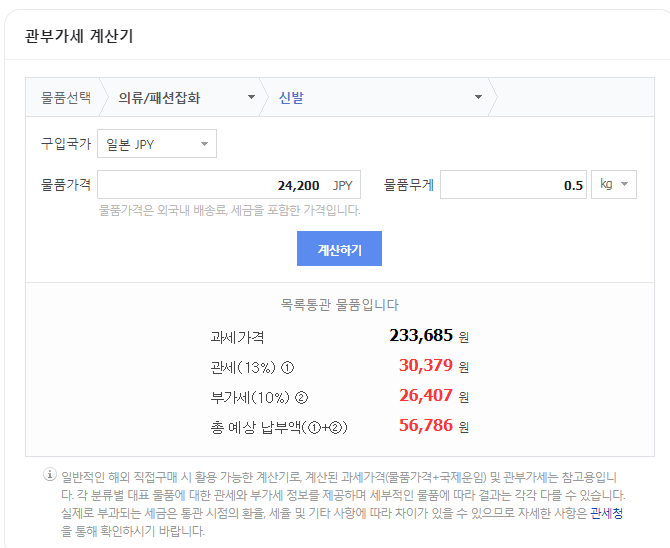Click the 목록통관 물품입니다 message
The height and width of the screenshot is (548, 670).
coord(340,305)
